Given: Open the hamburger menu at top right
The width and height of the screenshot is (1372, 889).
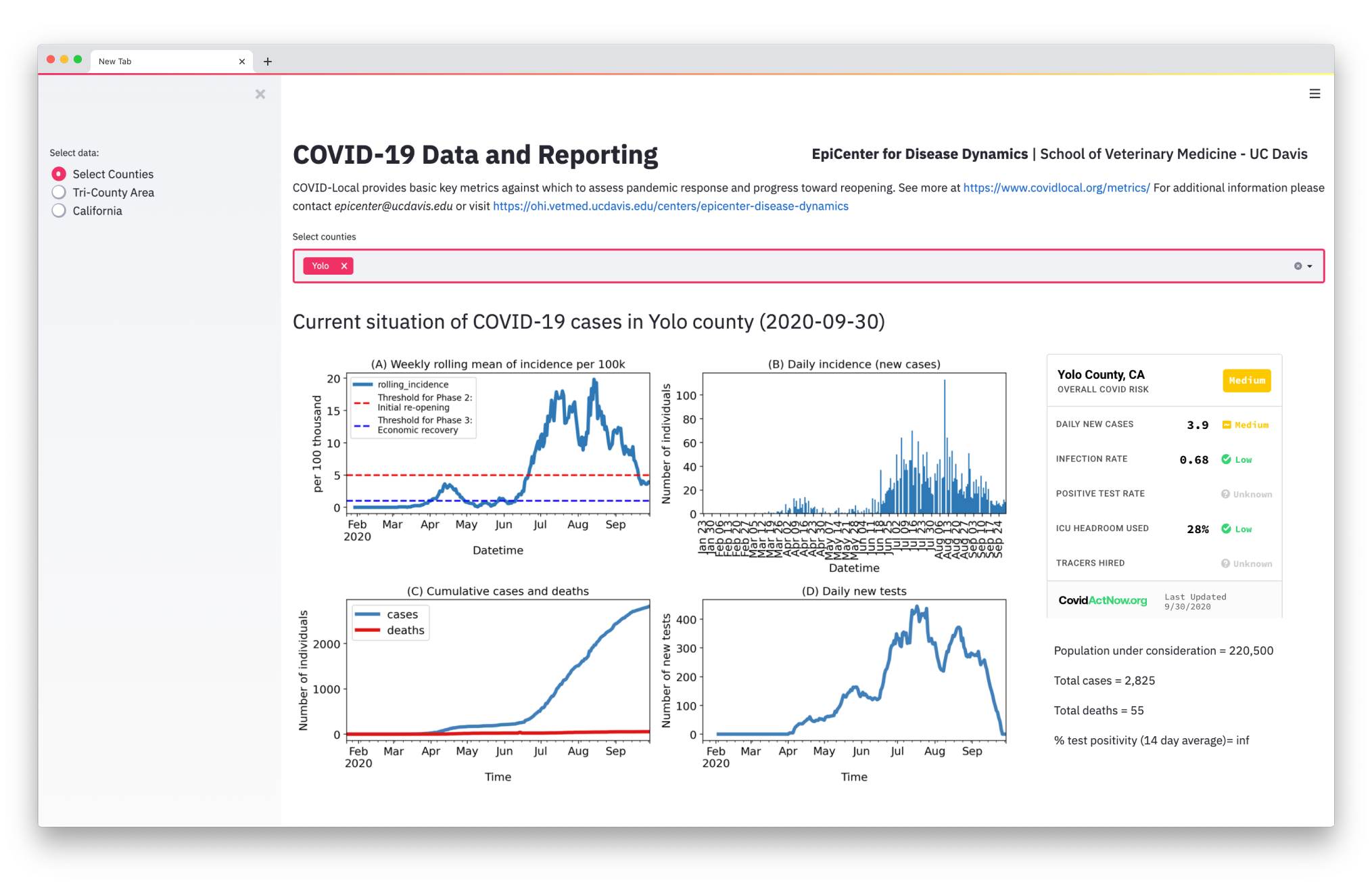Looking at the screenshot, I should [1314, 94].
